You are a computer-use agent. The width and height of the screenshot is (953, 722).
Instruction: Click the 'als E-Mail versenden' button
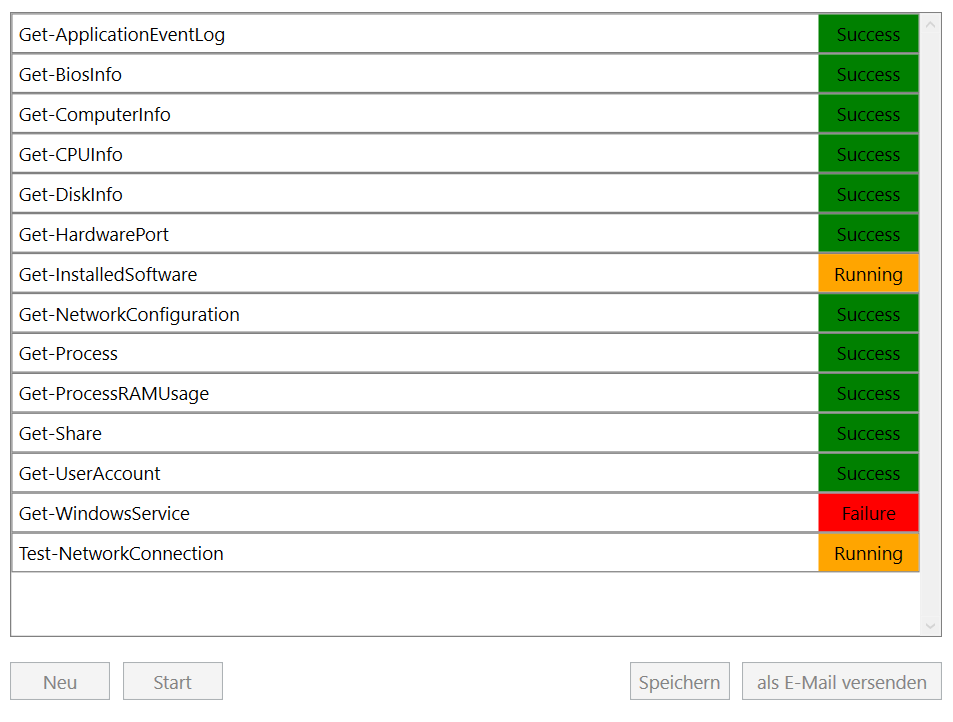pos(841,681)
